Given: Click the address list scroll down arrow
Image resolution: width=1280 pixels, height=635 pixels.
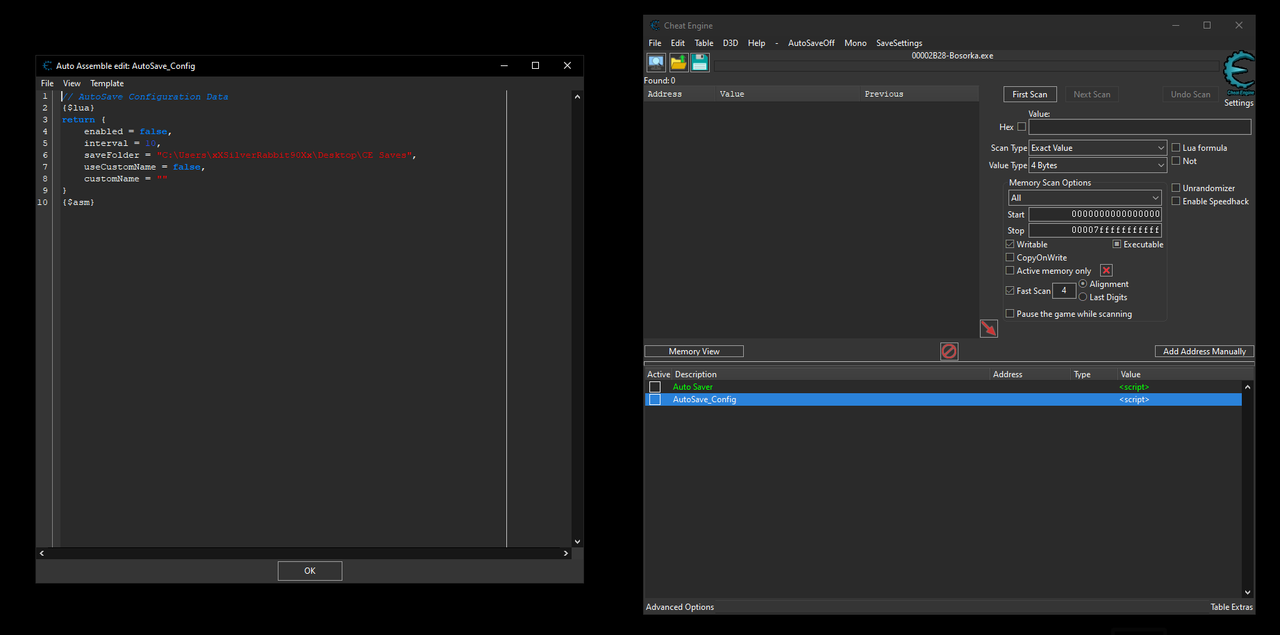Looking at the screenshot, I should 1247,592.
